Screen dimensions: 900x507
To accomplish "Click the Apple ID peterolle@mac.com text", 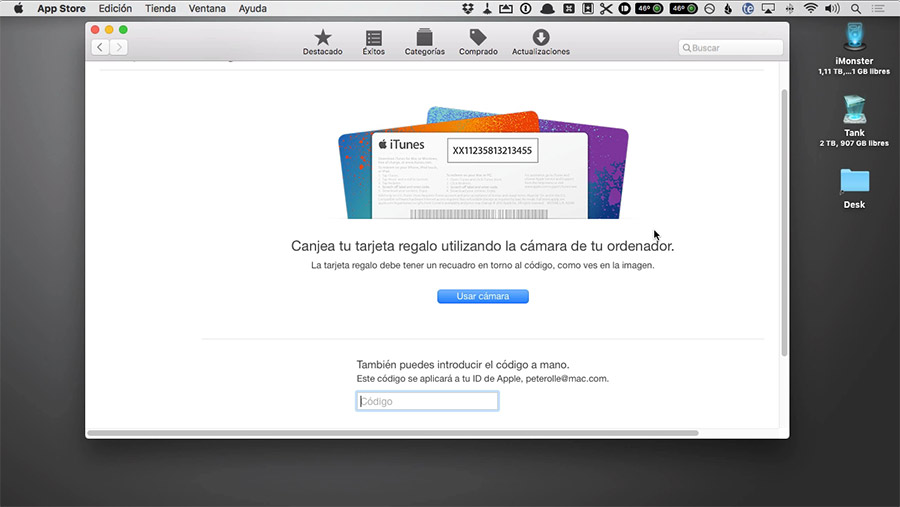I will click(567, 379).
